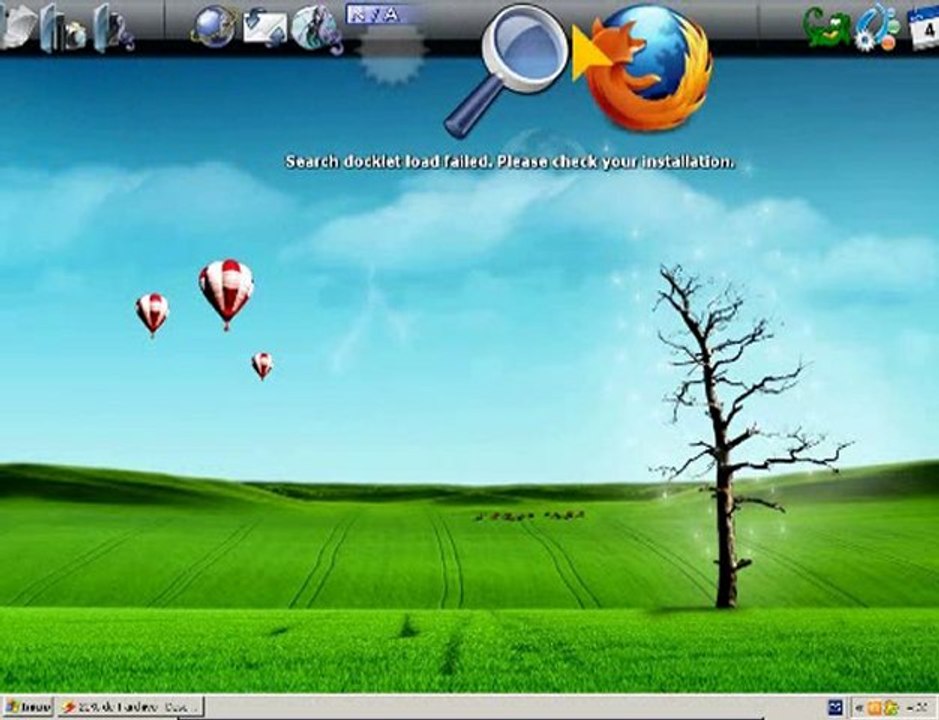Open the folder with camera icon

tap(65, 28)
